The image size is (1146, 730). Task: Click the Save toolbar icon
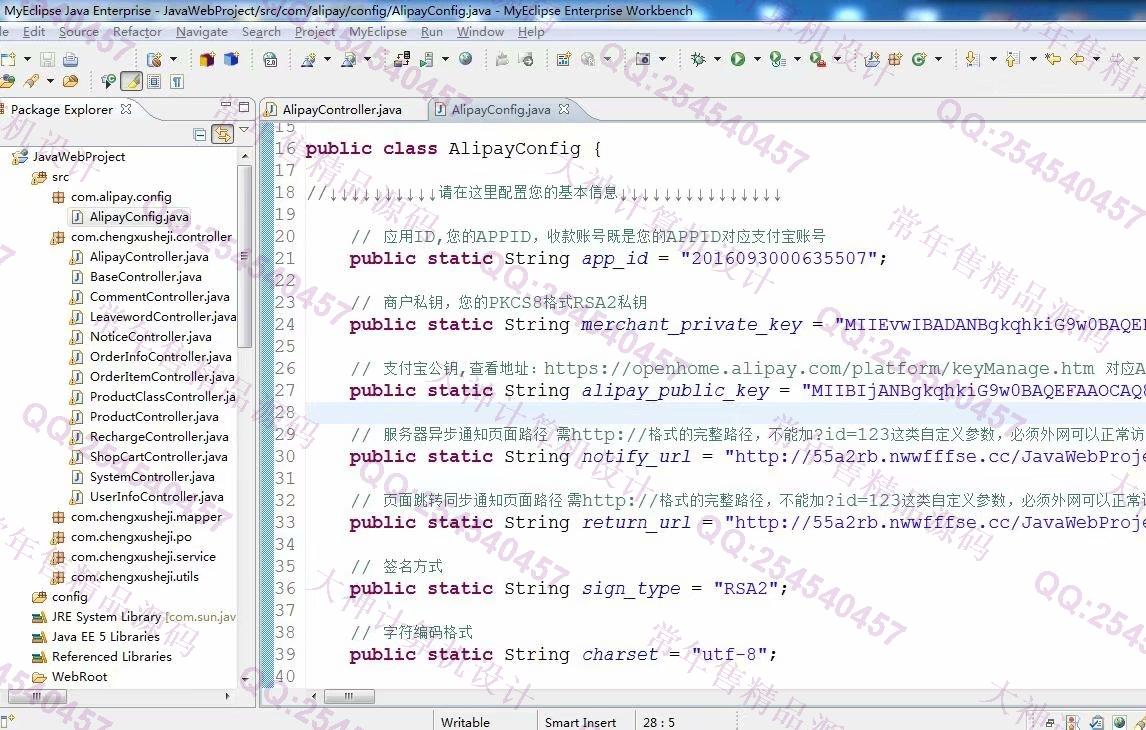[x=48, y=59]
